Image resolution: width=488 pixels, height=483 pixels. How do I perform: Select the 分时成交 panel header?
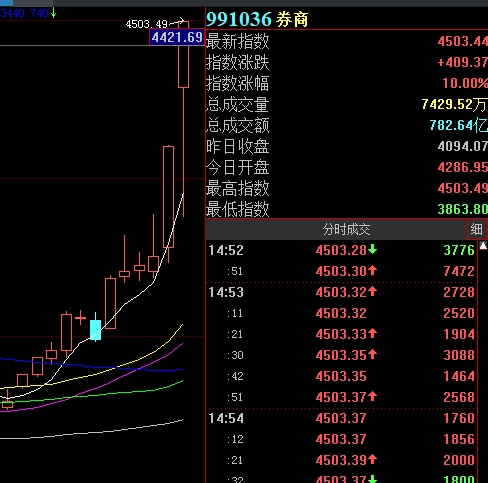pos(346,229)
